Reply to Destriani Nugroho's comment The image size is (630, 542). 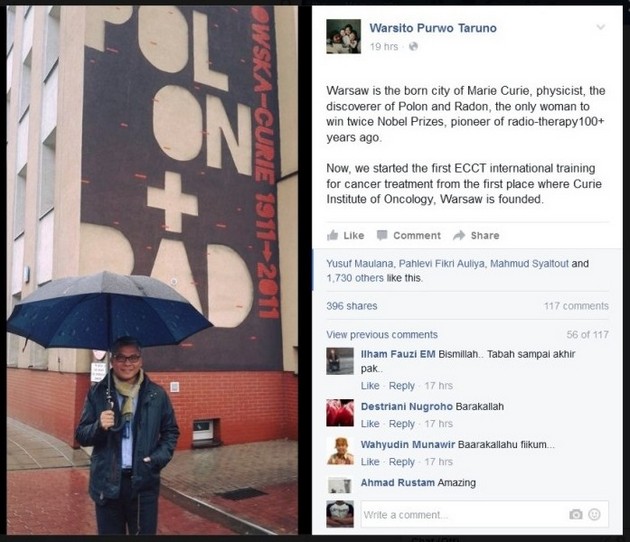pyautogui.click(x=401, y=423)
